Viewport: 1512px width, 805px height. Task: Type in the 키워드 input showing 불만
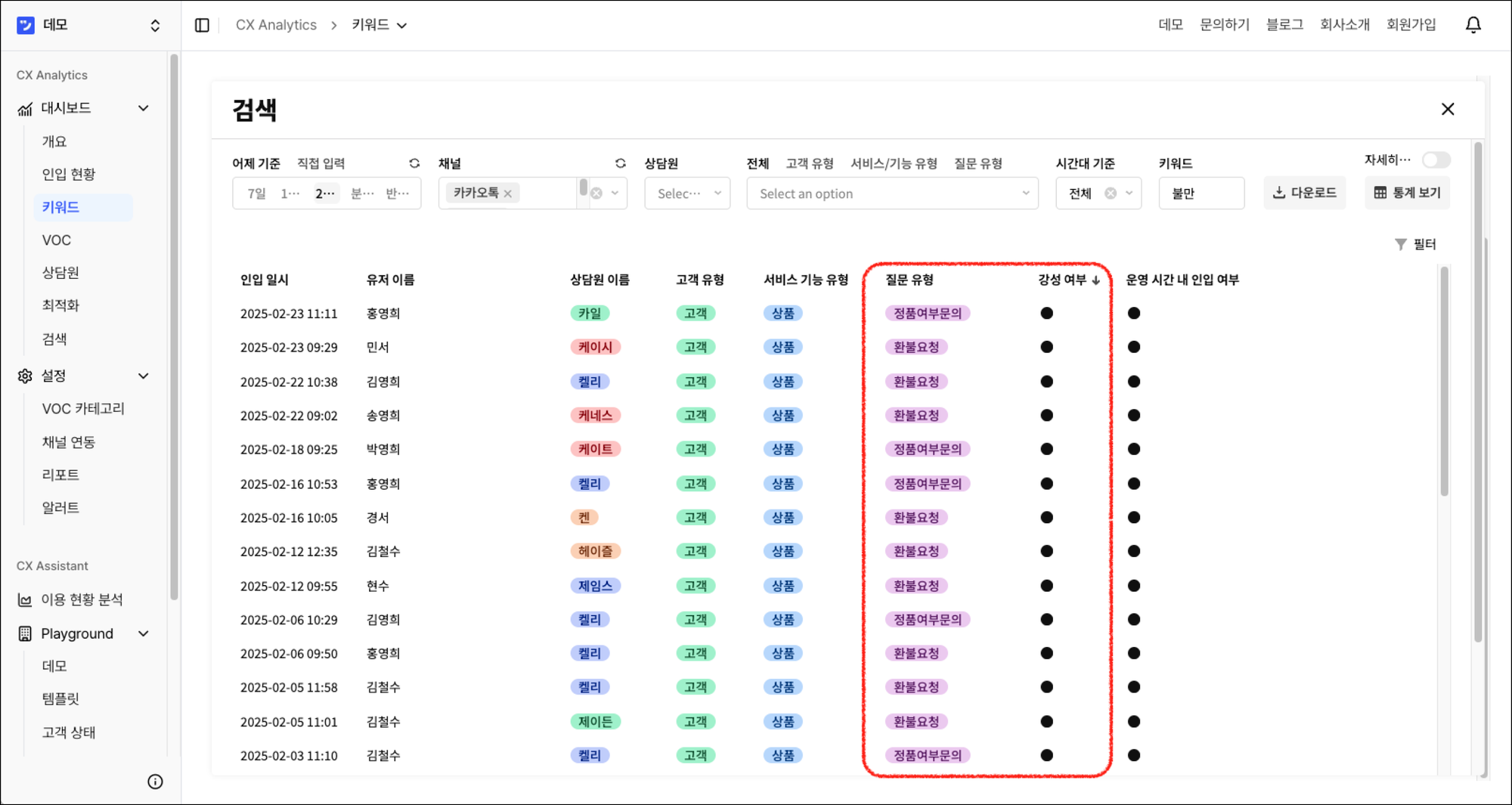1201,193
